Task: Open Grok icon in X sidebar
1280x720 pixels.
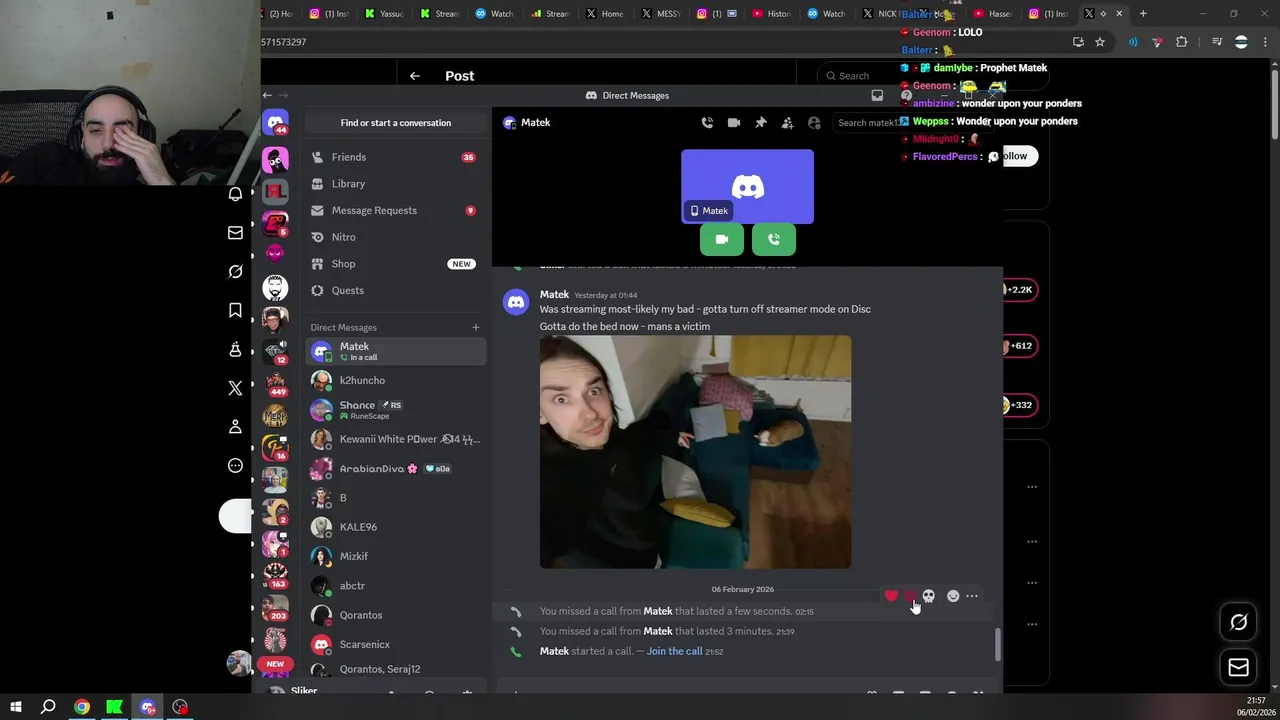Action: coord(235,272)
